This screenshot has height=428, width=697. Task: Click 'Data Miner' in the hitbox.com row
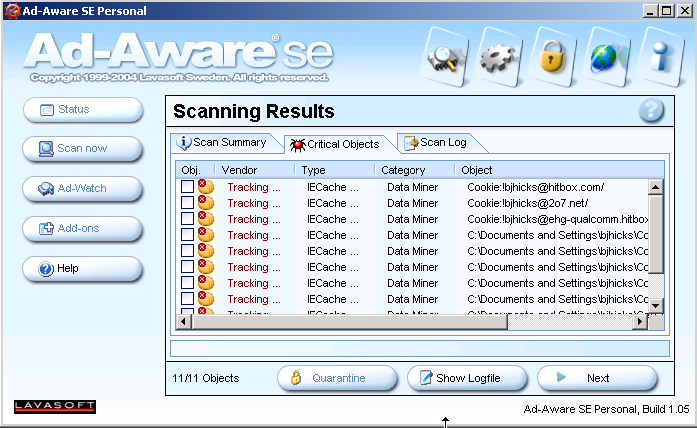coord(412,187)
